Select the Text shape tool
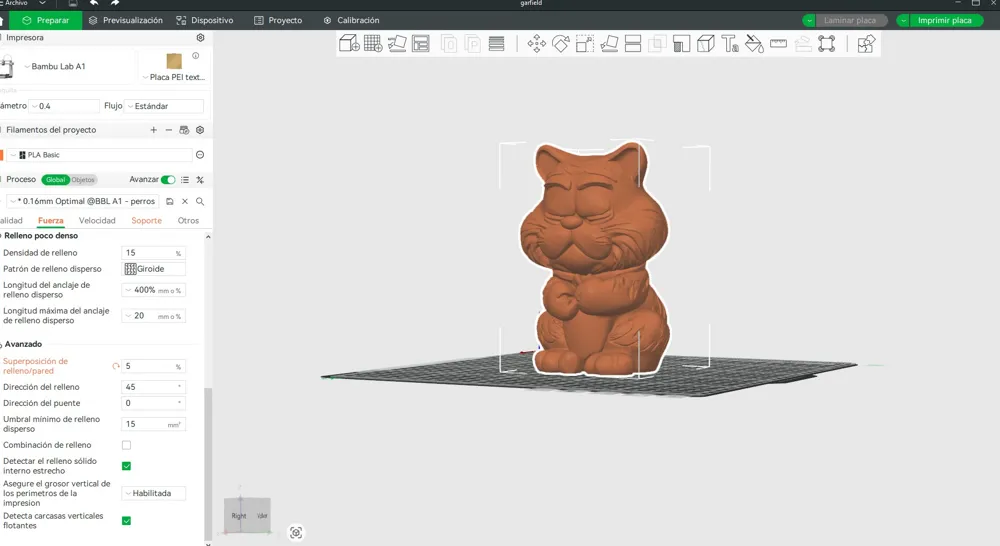This screenshot has height=546, width=1000. click(730, 44)
